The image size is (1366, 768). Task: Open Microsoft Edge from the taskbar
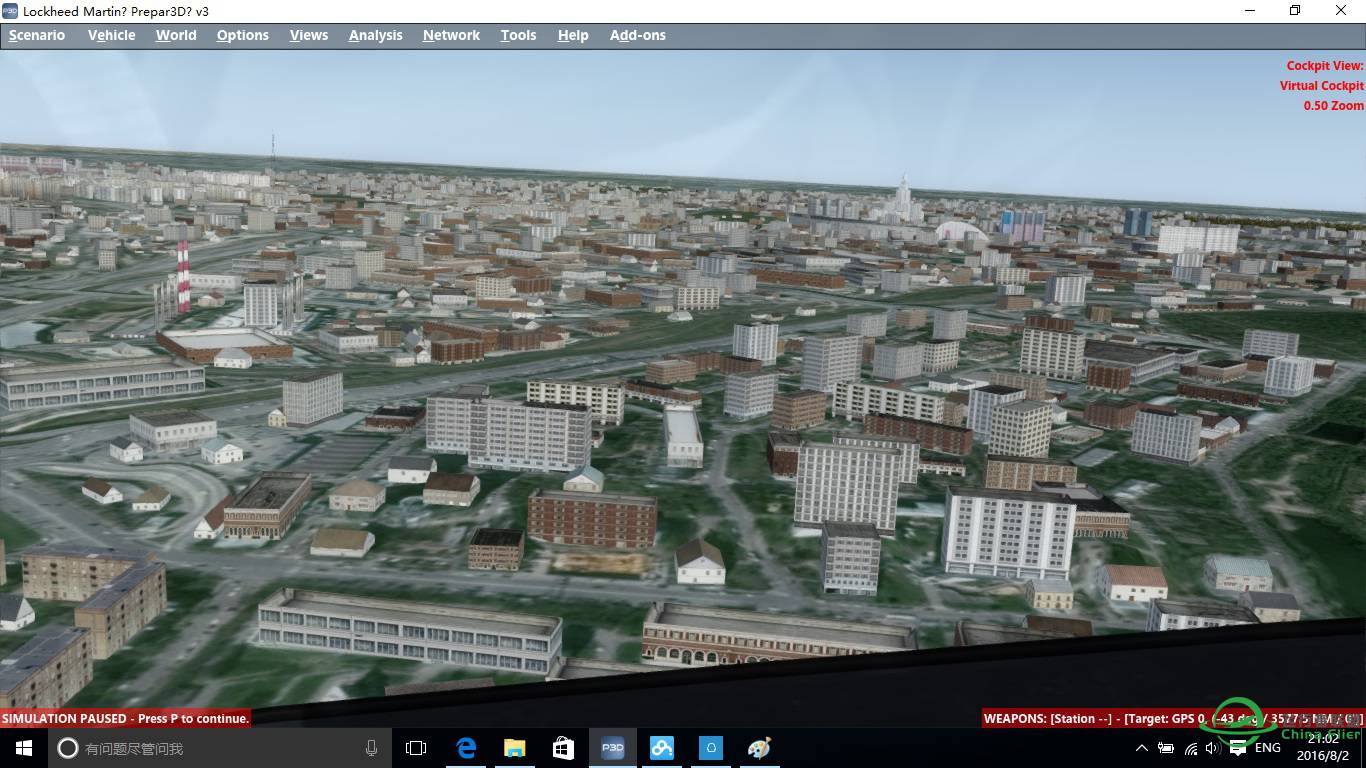tap(466, 747)
